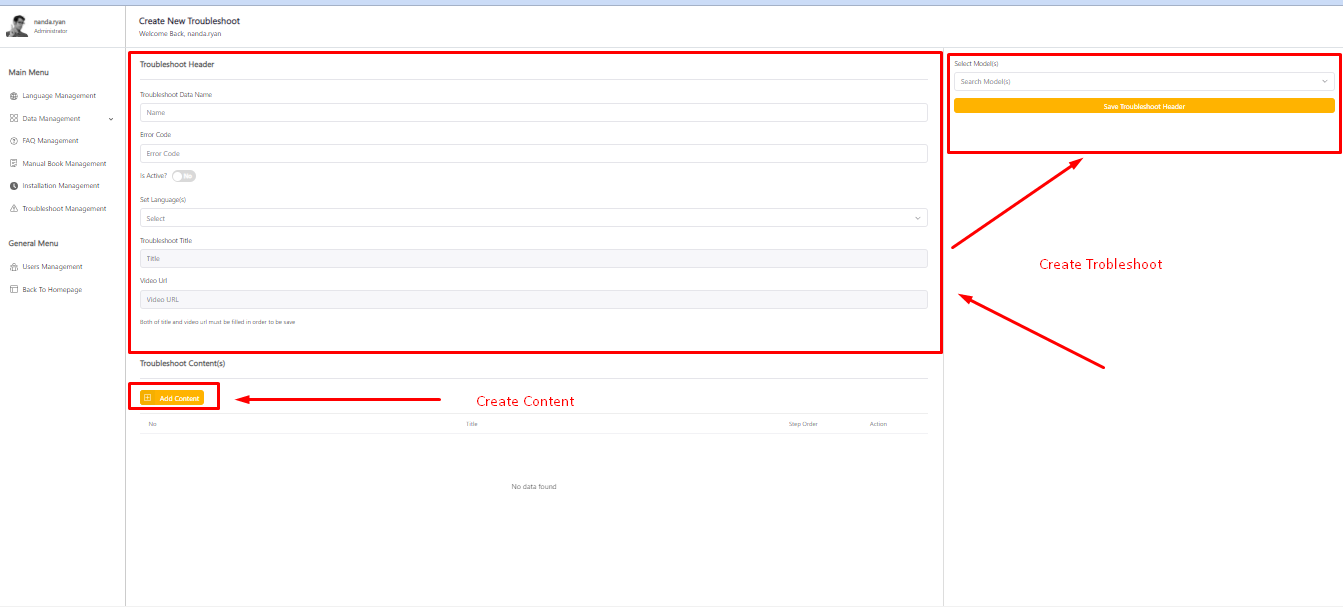Image resolution: width=1343 pixels, height=607 pixels.
Task: Click the book icon beside Manual Book Management
Action: (x=13, y=163)
